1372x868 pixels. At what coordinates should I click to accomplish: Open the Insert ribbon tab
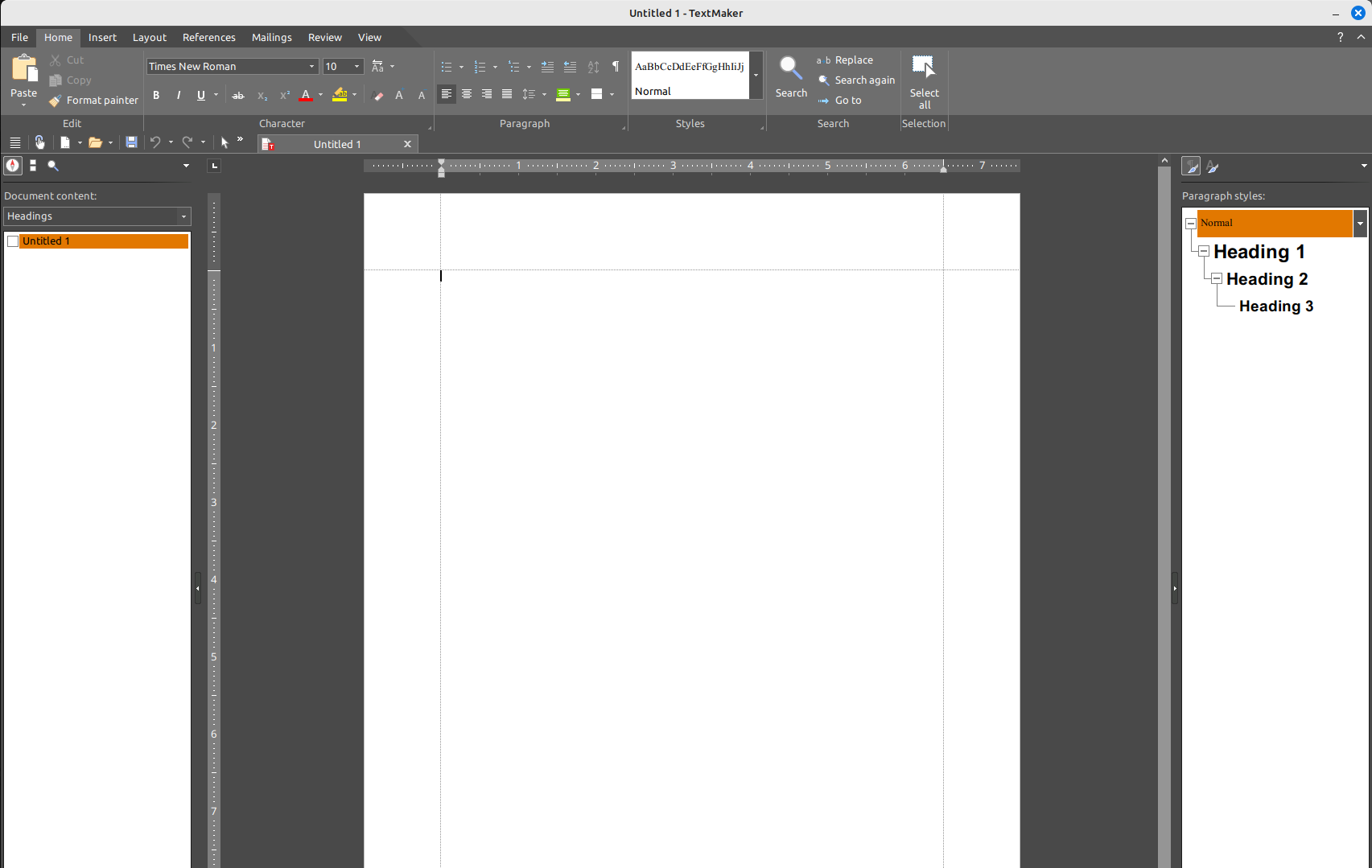(102, 38)
